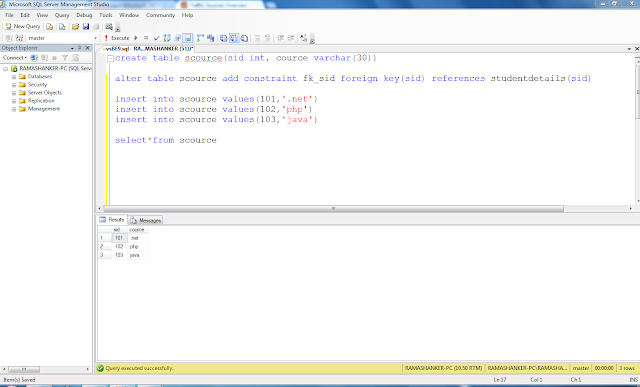Open the SQL editor toolbar options arrow
This screenshot has height=387, width=640.
(312, 40)
